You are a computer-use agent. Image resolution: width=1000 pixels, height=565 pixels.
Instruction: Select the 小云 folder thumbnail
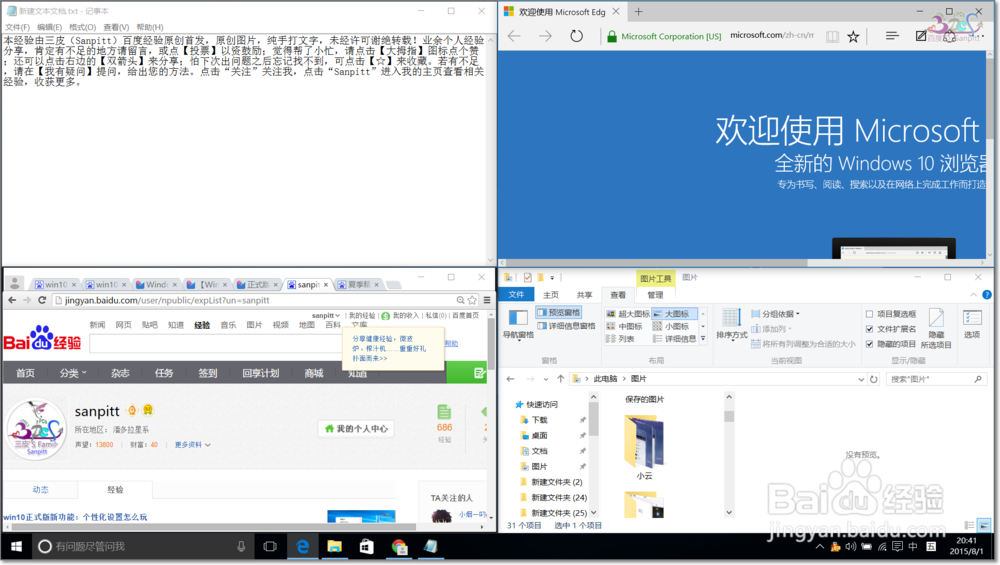click(644, 448)
